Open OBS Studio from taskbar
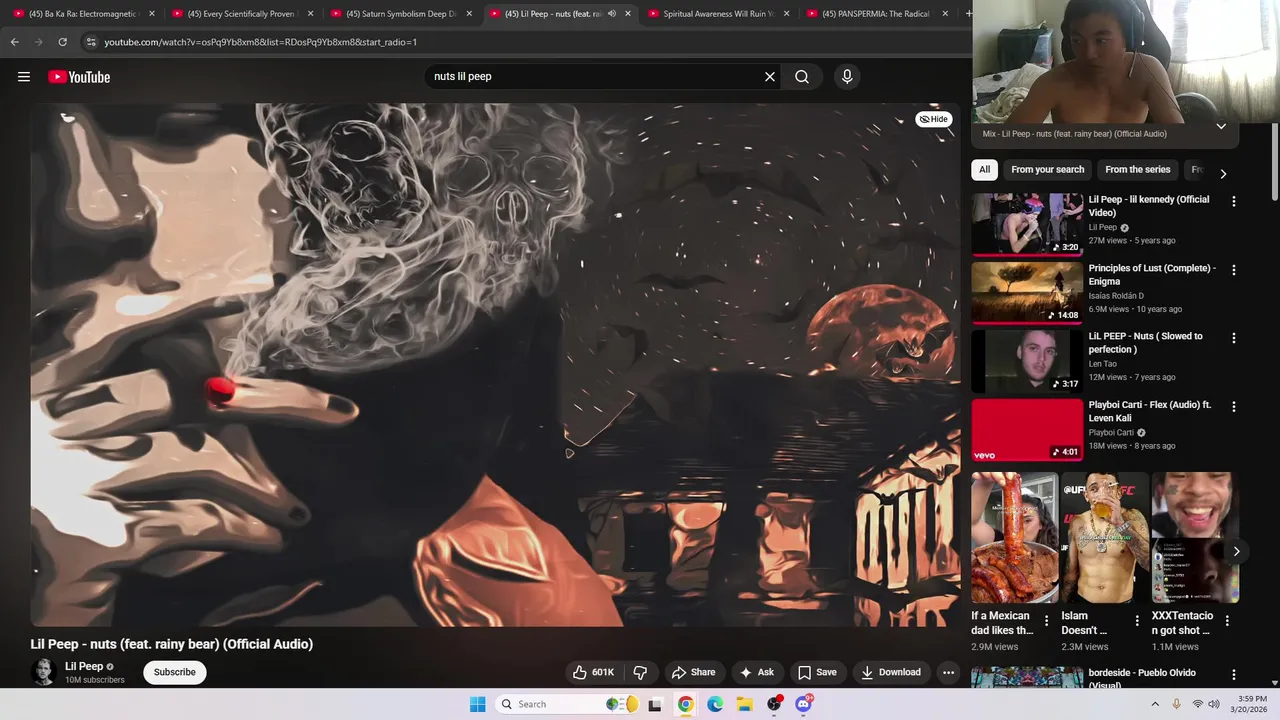The image size is (1280, 720). (774, 704)
